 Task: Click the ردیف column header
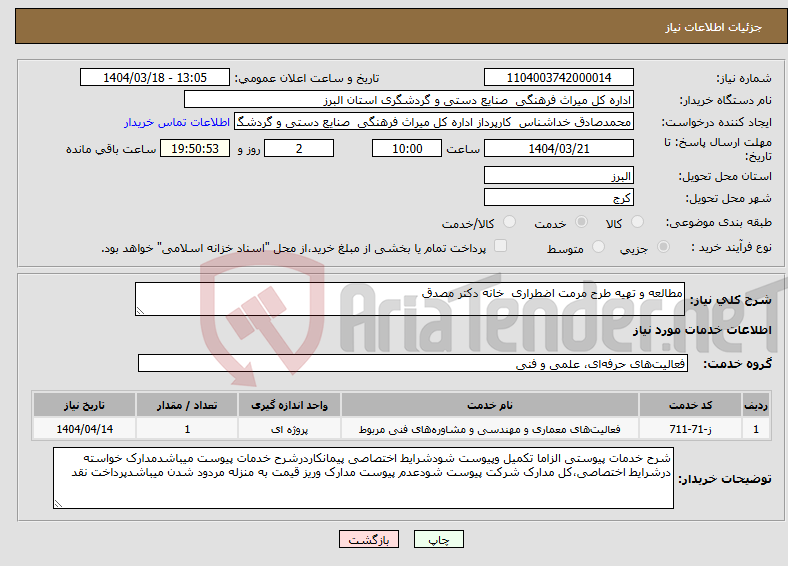pyautogui.click(x=756, y=405)
